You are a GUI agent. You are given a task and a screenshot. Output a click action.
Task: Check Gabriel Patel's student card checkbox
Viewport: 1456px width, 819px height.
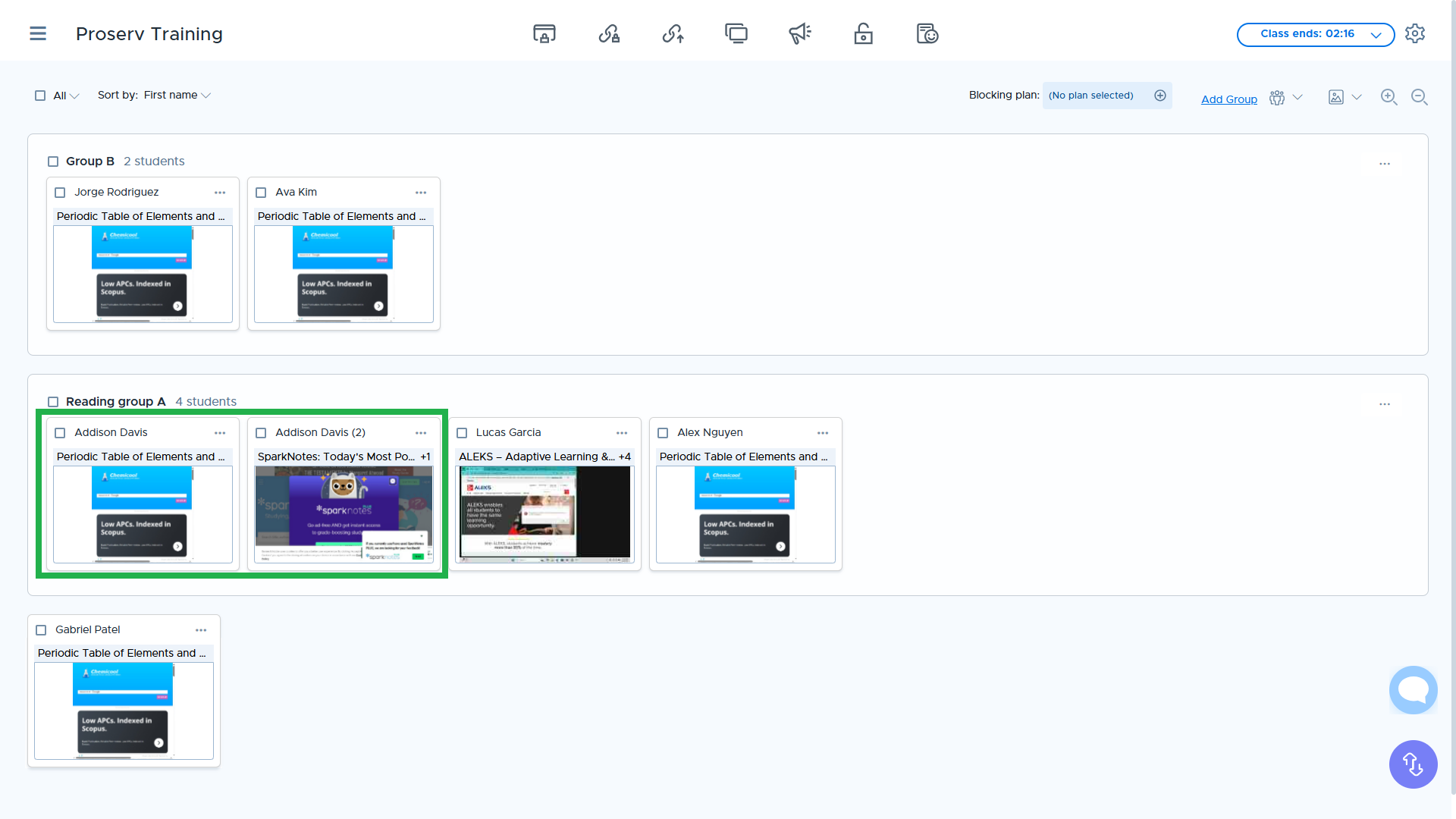click(x=41, y=629)
